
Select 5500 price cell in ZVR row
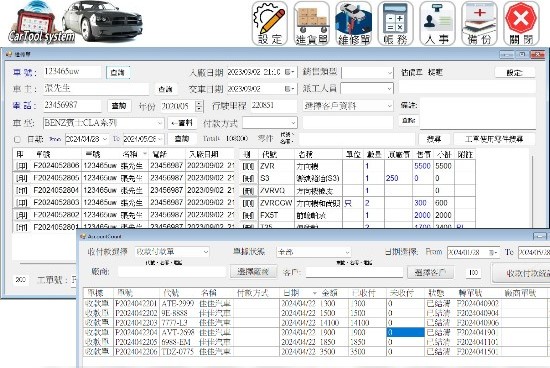(x=423, y=166)
